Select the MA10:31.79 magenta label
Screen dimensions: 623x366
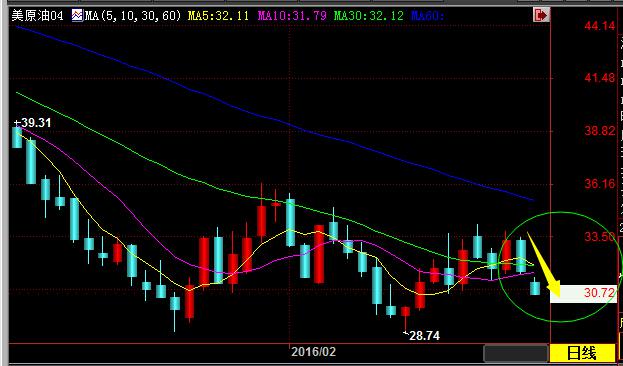[x=292, y=16]
